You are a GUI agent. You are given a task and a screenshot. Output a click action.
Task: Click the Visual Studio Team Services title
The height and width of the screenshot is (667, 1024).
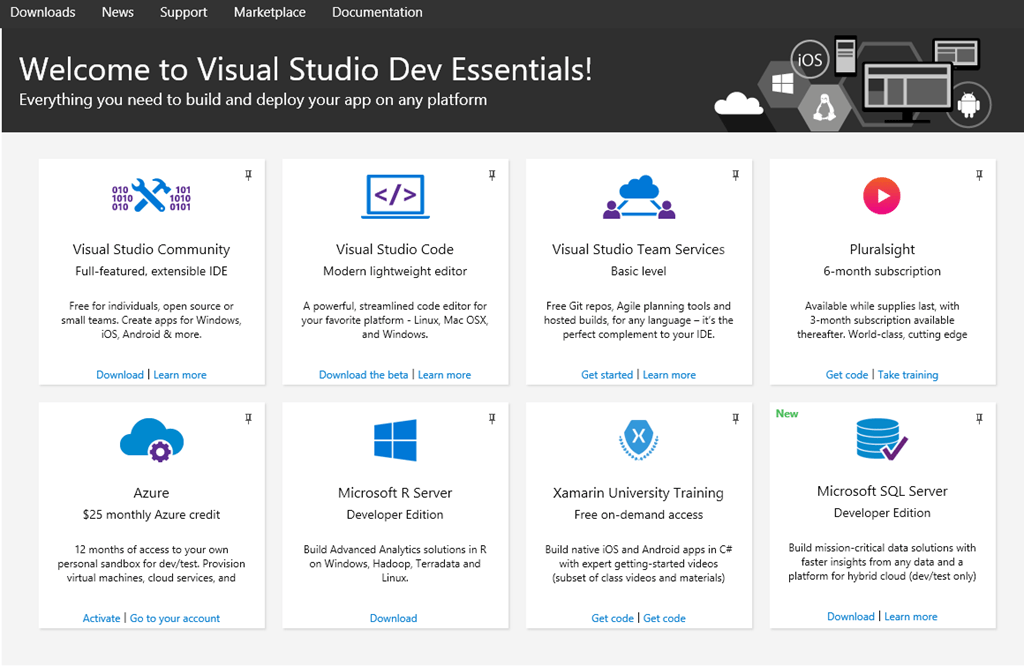638,249
